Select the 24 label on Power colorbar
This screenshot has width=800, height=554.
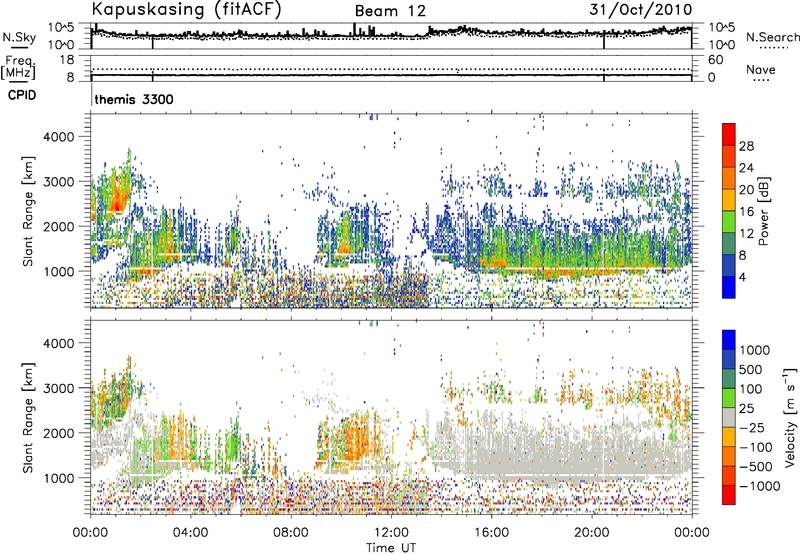(x=746, y=168)
